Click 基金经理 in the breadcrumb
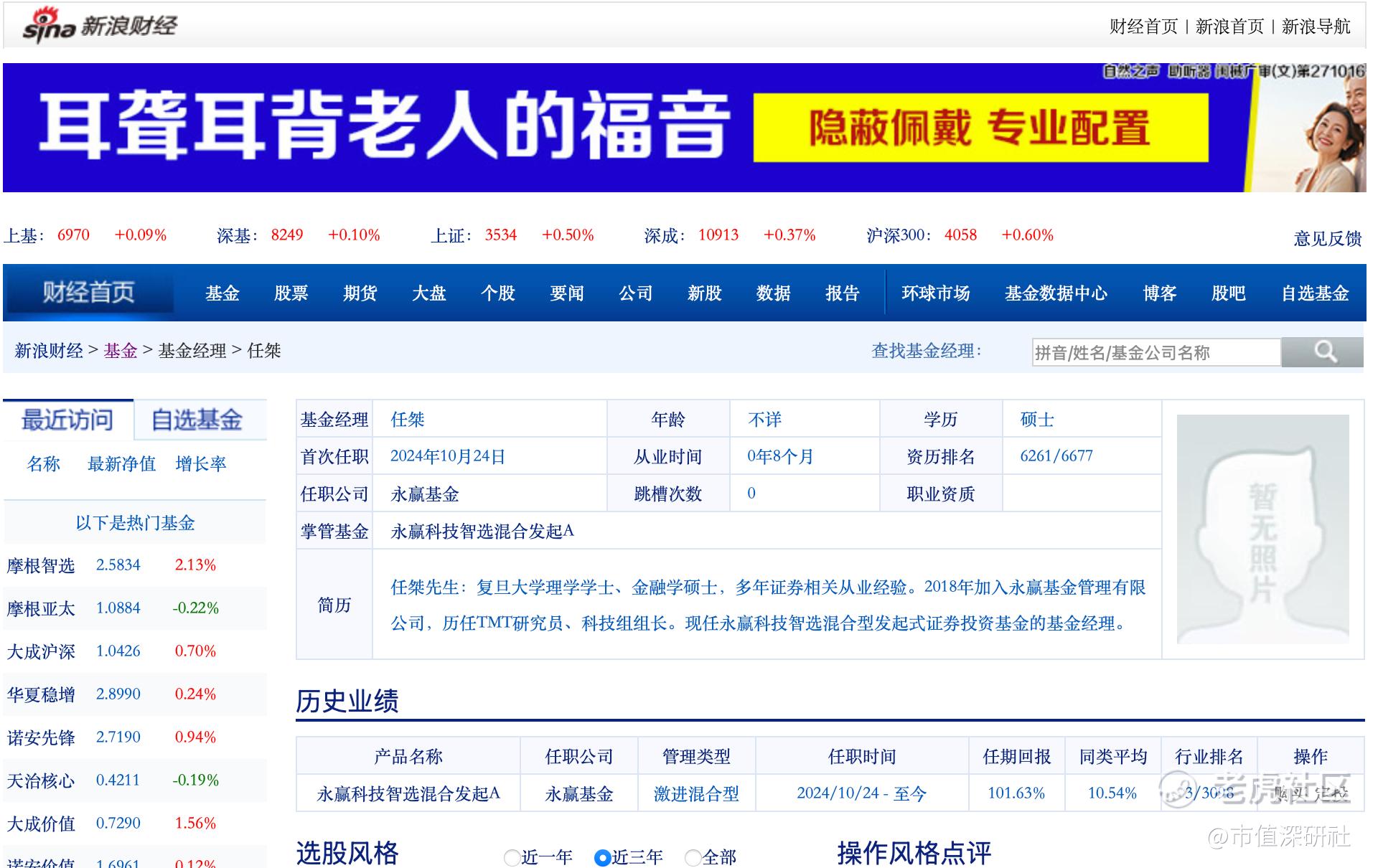Viewport: 1378px width, 868px height. coord(192,351)
